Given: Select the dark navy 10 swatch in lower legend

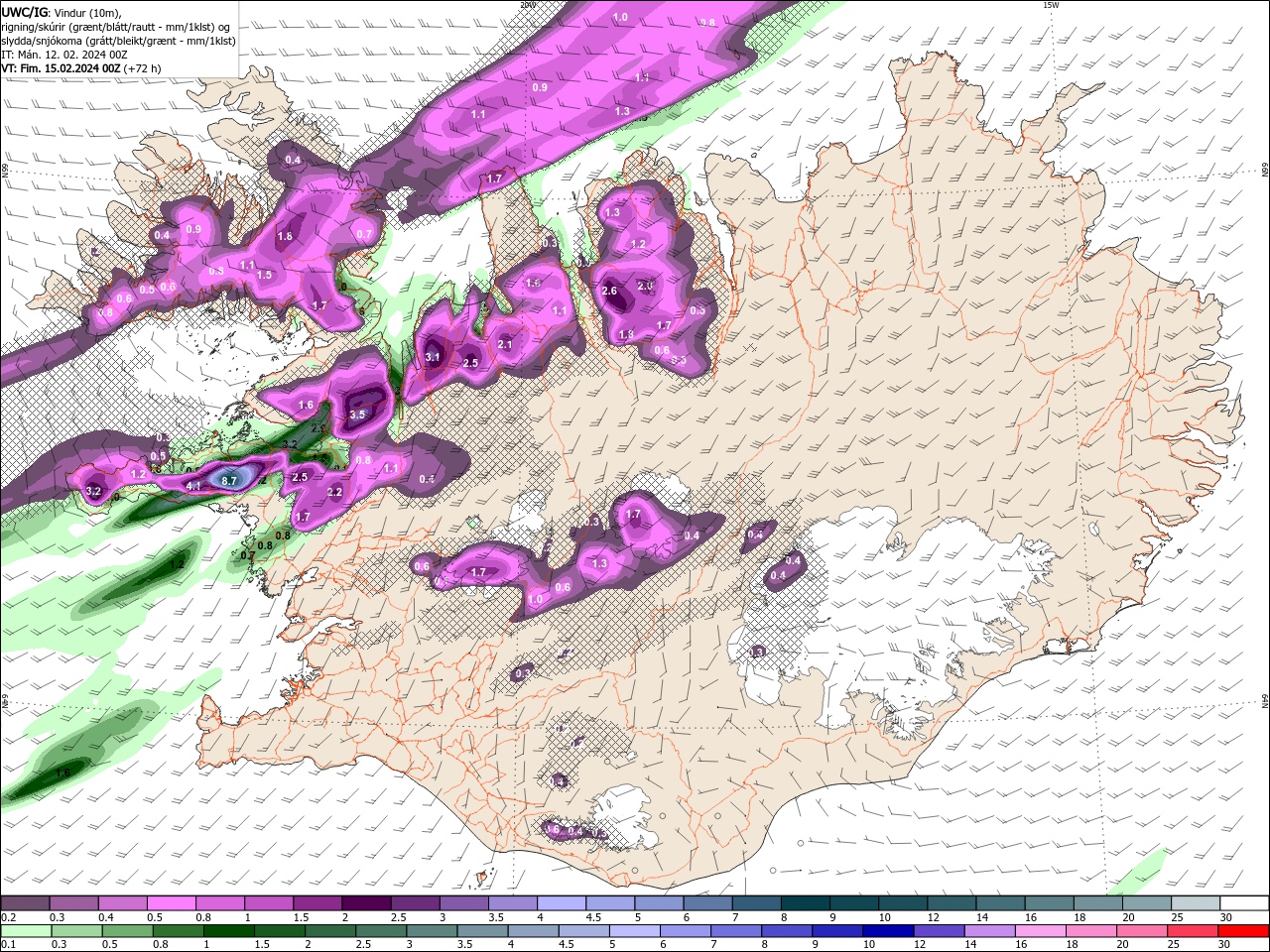Looking at the screenshot, I should click(x=888, y=931).
